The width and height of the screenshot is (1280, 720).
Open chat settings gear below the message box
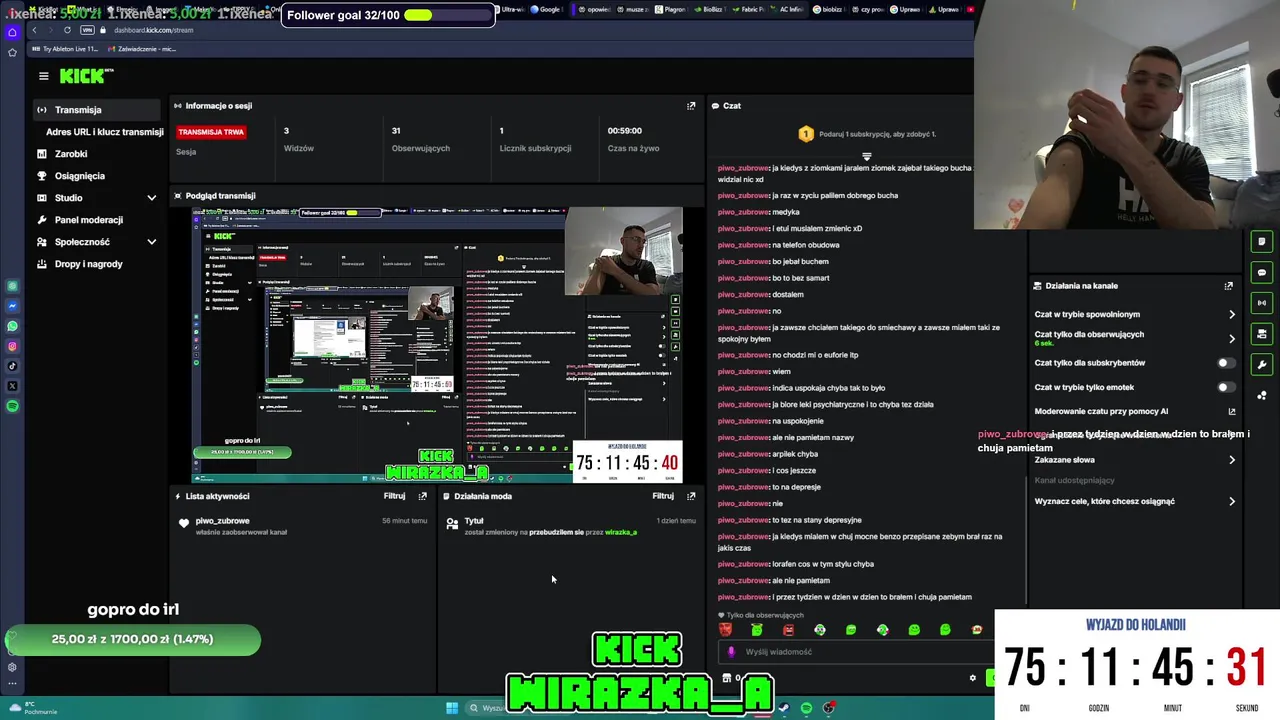tap(972, 678)
